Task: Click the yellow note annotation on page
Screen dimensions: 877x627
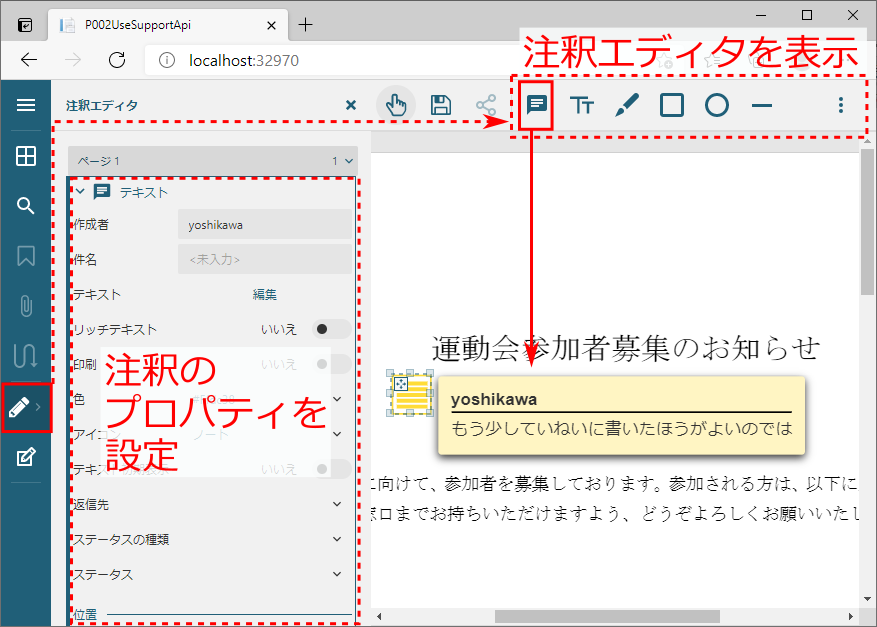Action: [x=411, y=393]
